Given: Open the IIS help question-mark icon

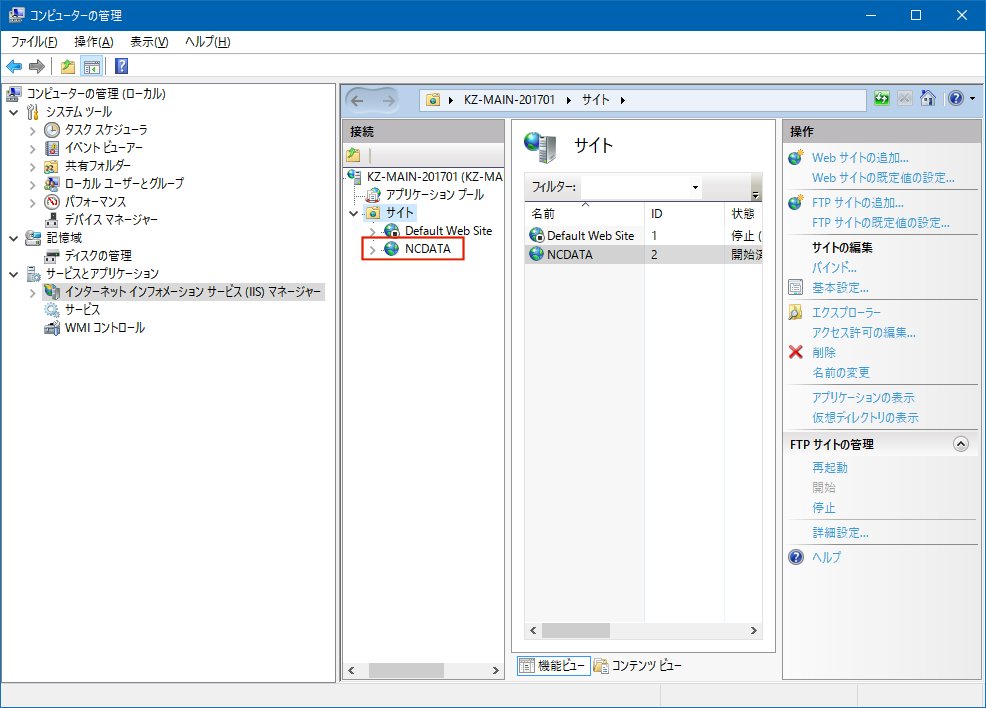Looking at the screenshot, I should pos(956,98).
